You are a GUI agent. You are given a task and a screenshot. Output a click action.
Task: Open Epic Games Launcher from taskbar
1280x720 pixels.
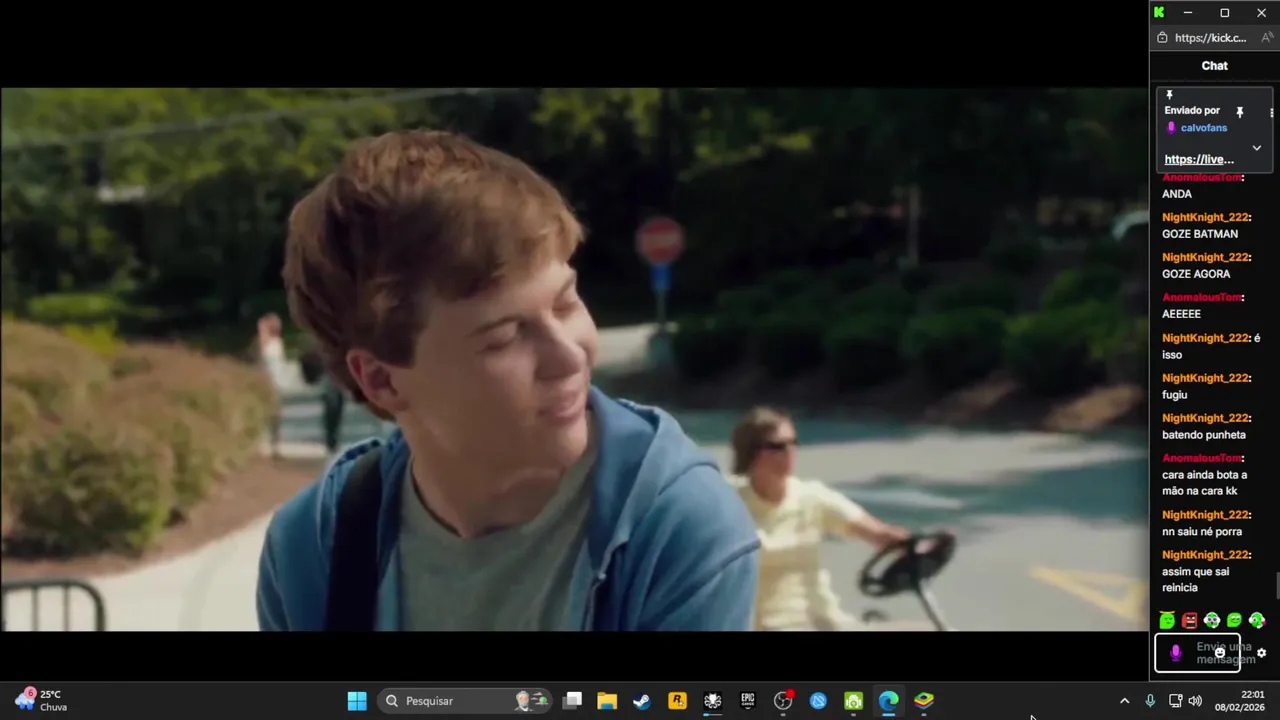click(x=748, y=701)
